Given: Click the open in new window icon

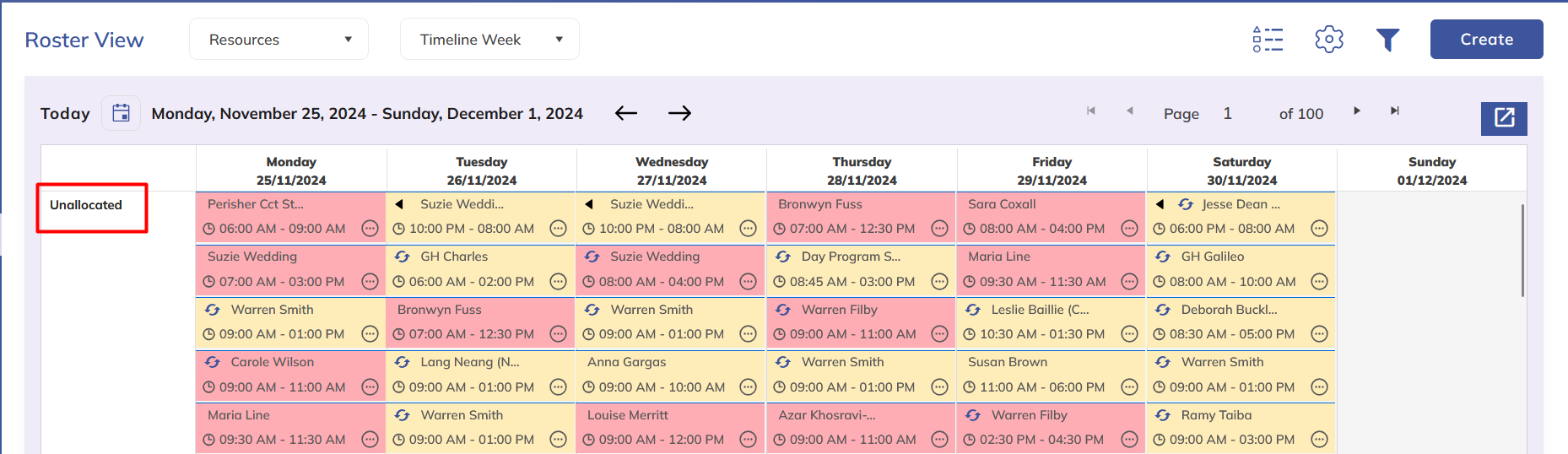Looking at the screenshot, I should [1504, 118].
